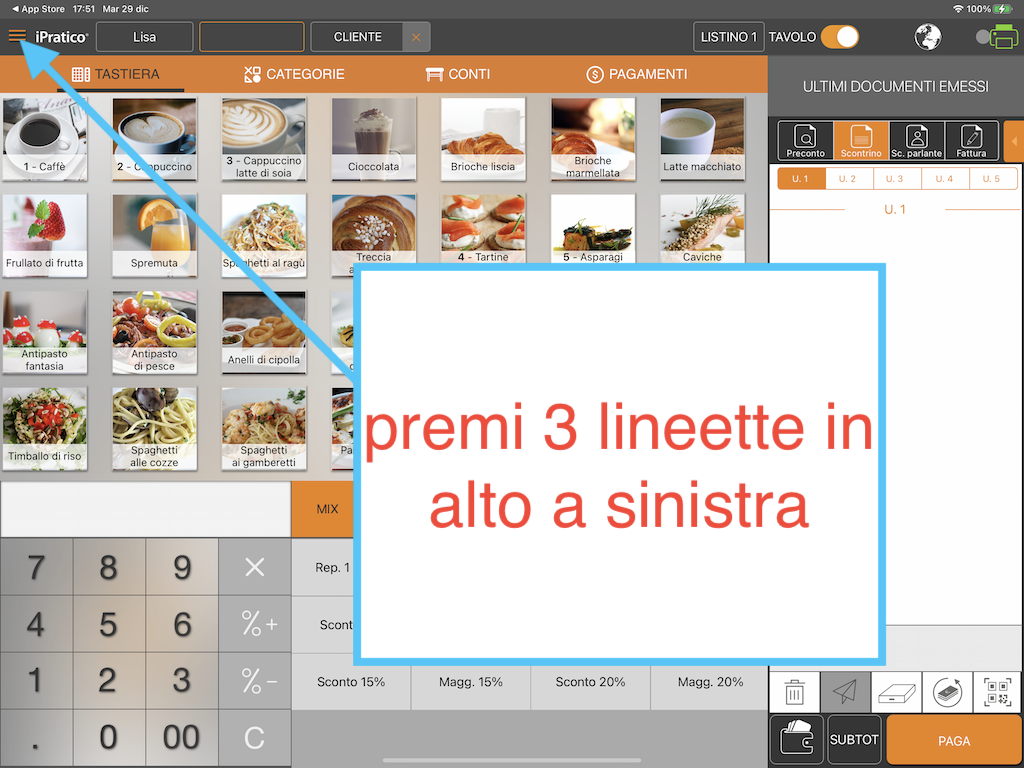This screenshot has width=1024, height=768.
Task: Add Frullato di frutta product
Action: click(x=44, y=236)
